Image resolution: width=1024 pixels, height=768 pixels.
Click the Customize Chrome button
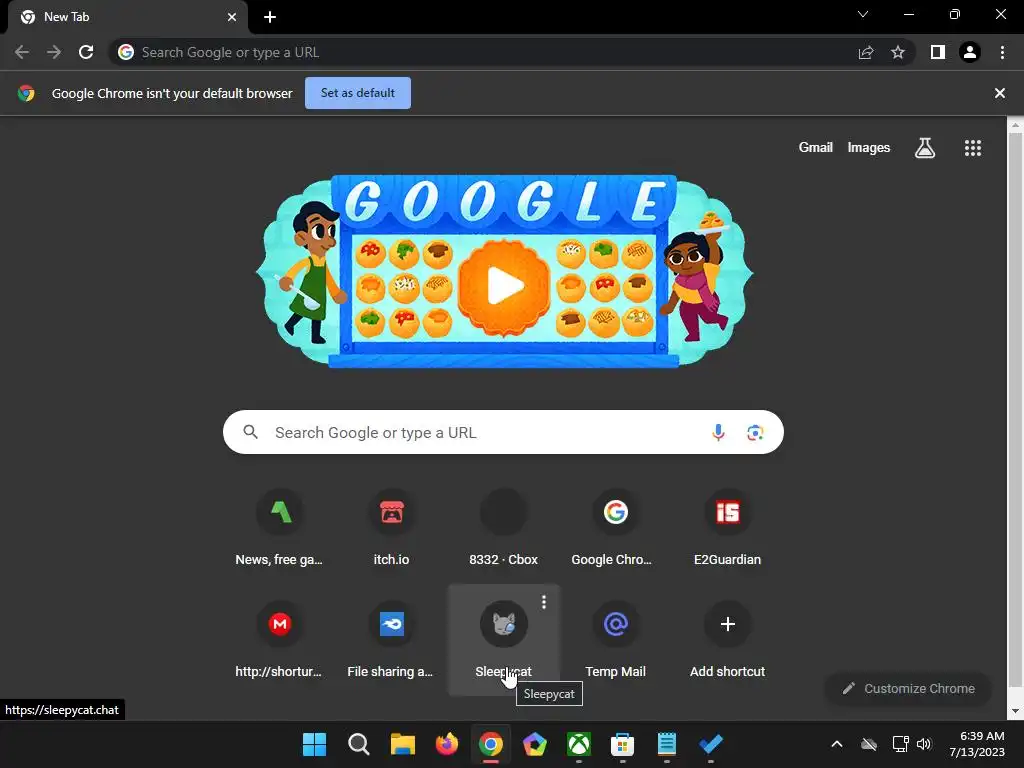[x=908, y=688]
